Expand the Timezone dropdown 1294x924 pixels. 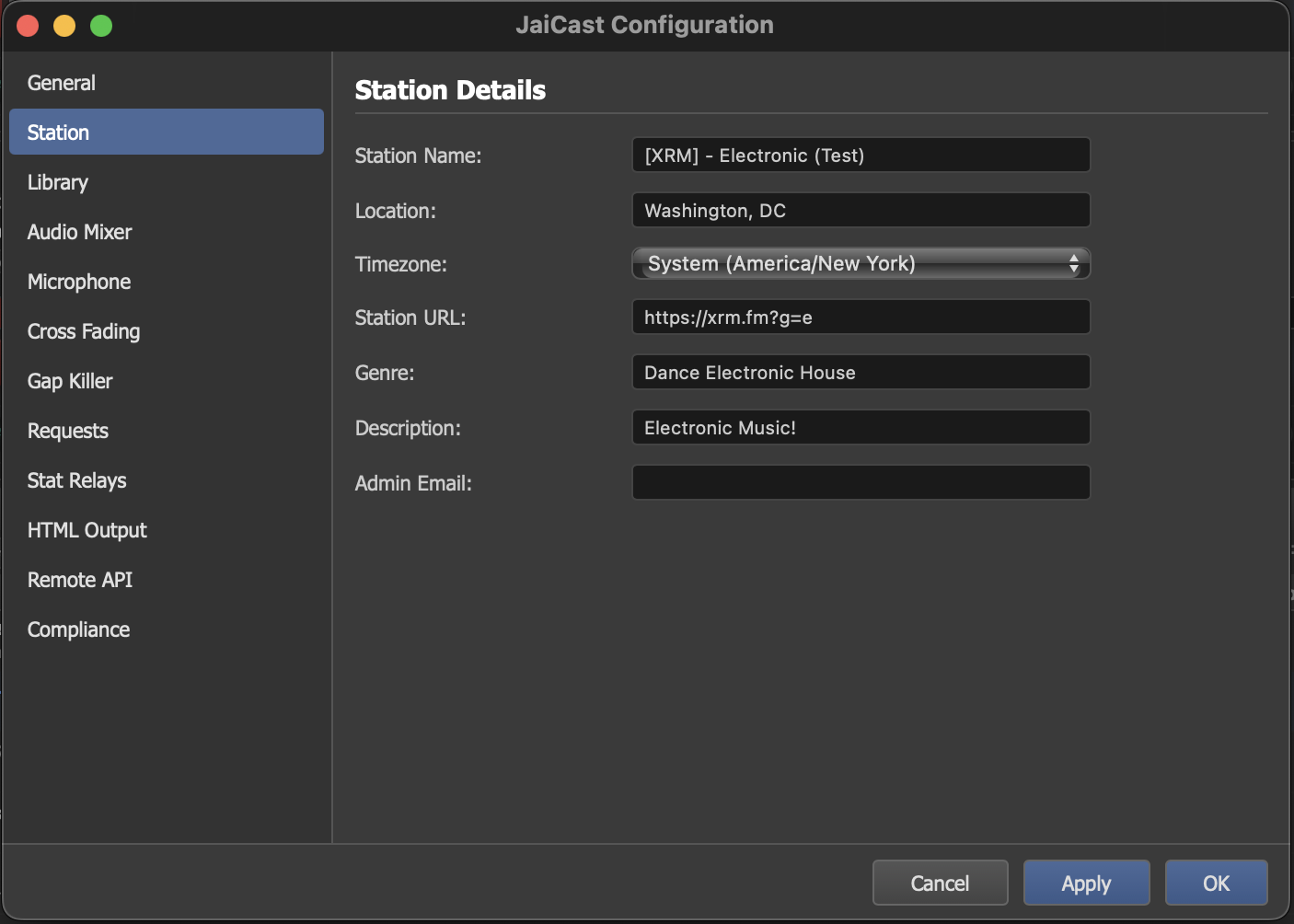tap(861, 263)
